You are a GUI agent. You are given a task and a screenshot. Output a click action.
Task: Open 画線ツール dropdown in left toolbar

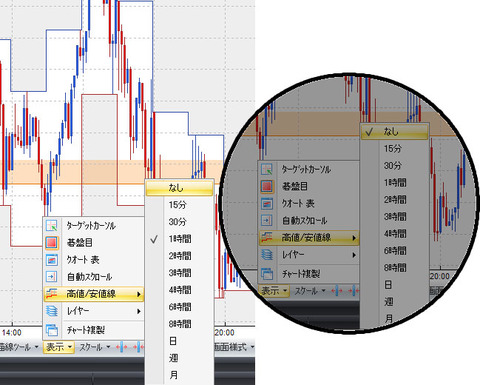[x=19, y=347]
